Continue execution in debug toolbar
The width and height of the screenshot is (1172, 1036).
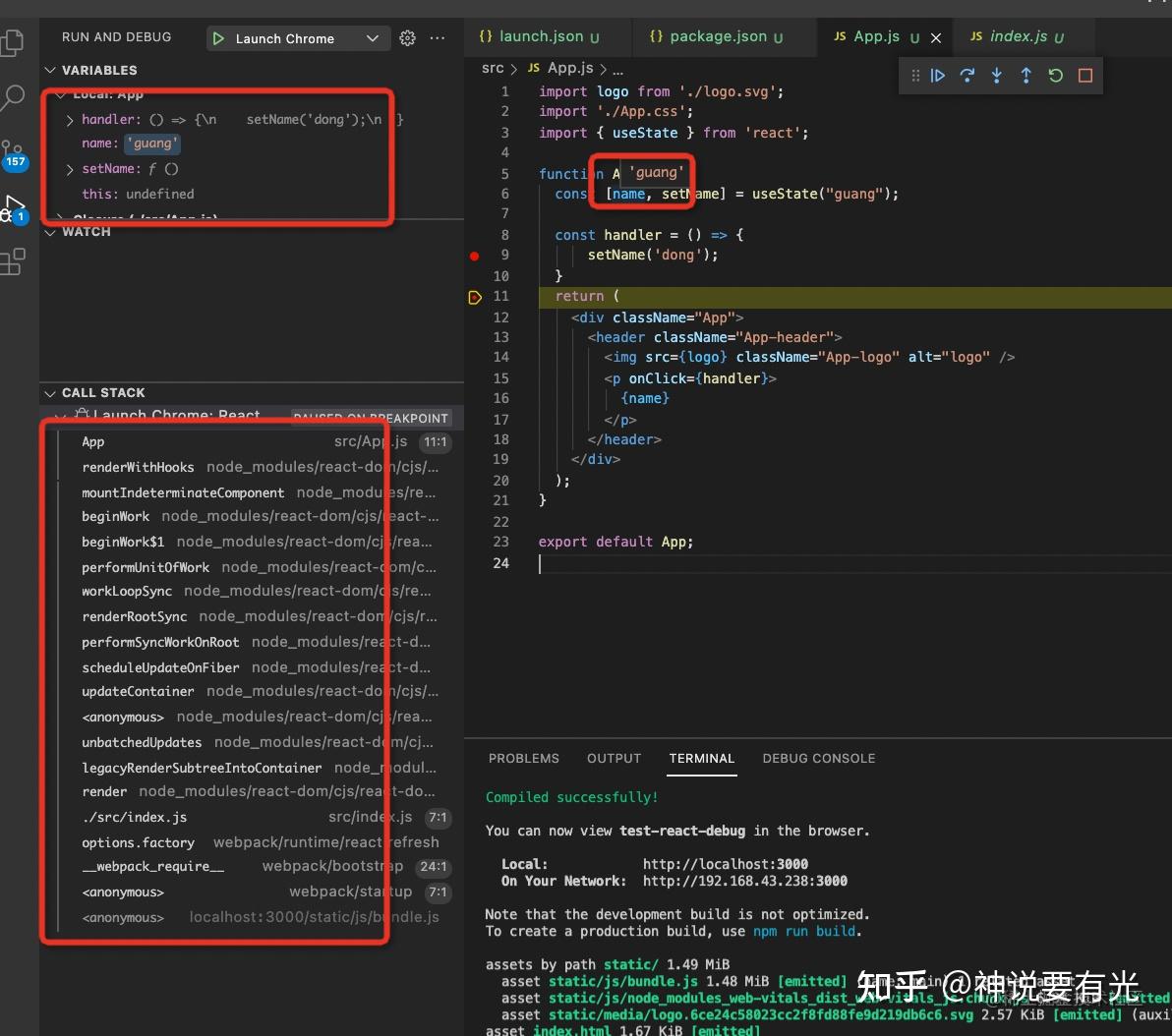(937, 76)
